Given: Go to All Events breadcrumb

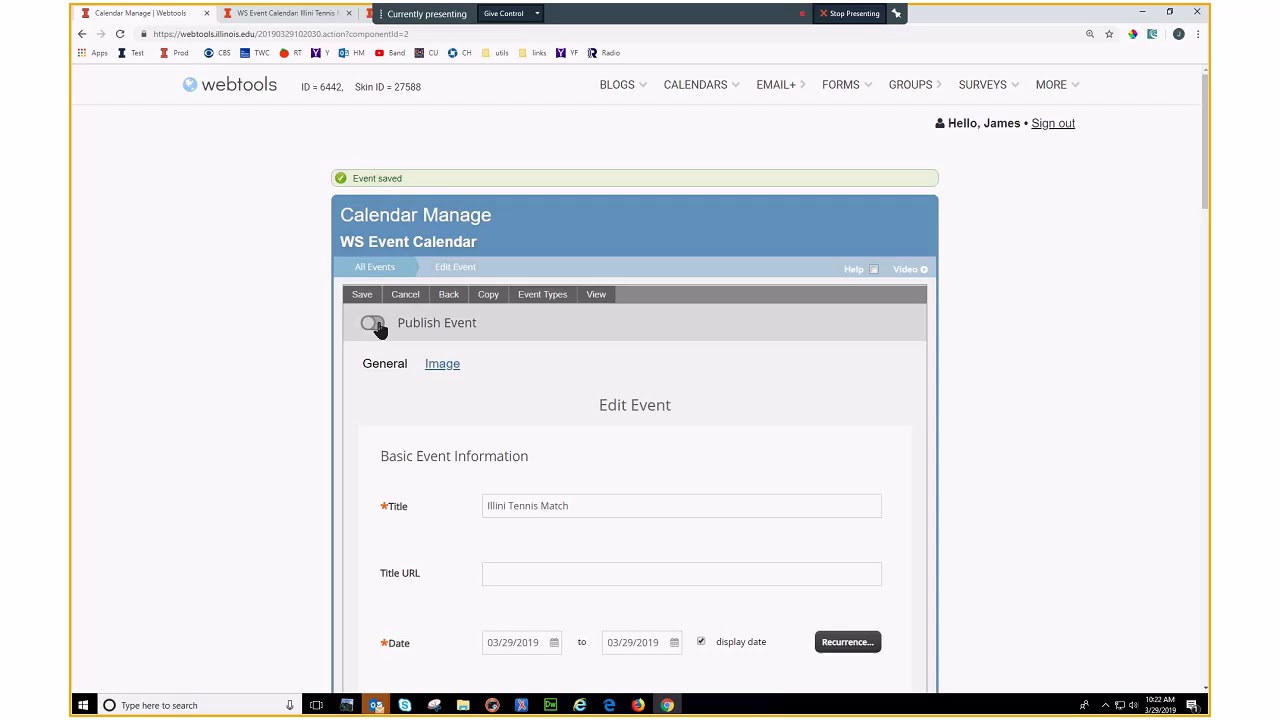Looking at the screenshot, I should (375, 267).
